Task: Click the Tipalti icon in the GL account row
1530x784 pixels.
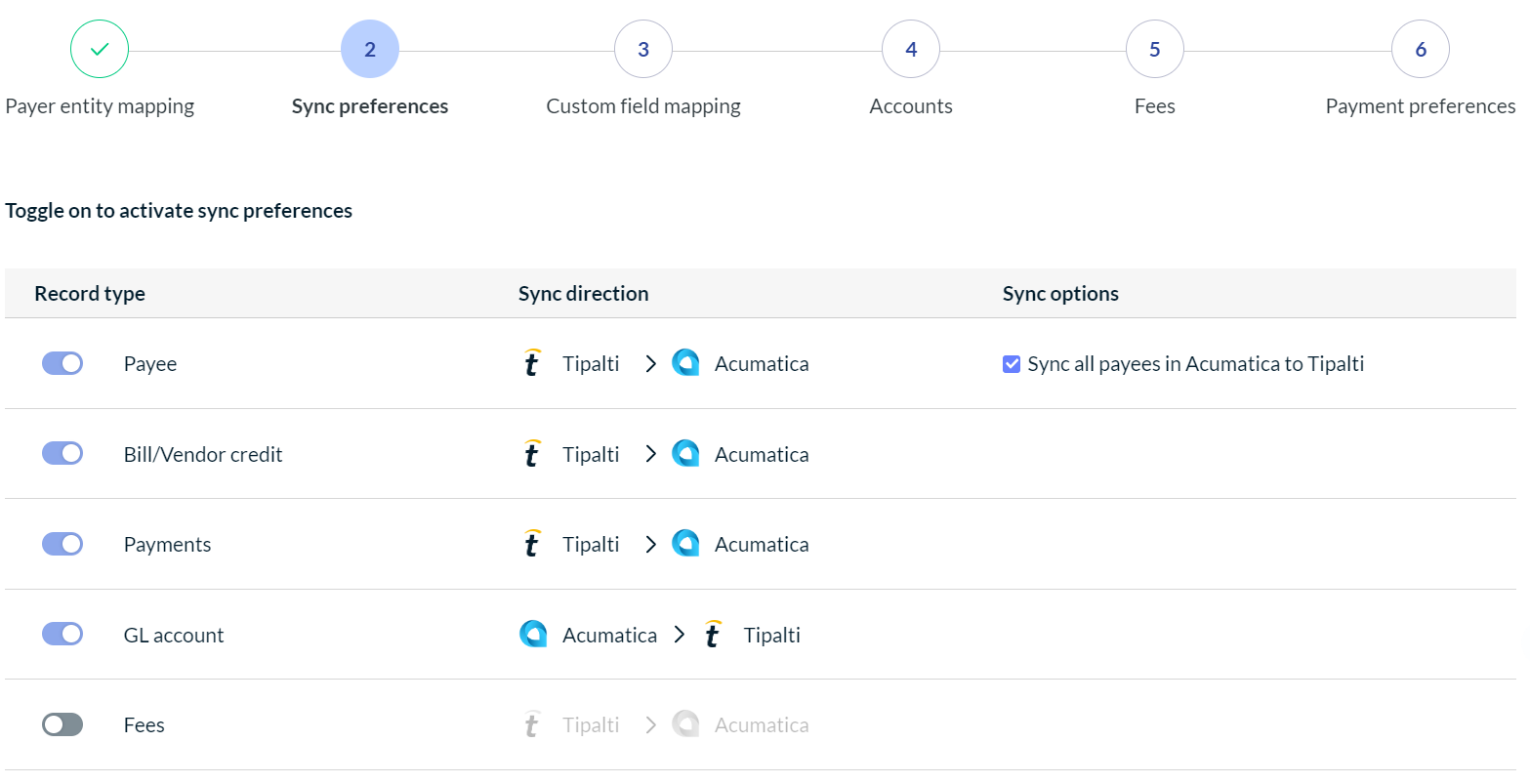Action: pos(713,634)
